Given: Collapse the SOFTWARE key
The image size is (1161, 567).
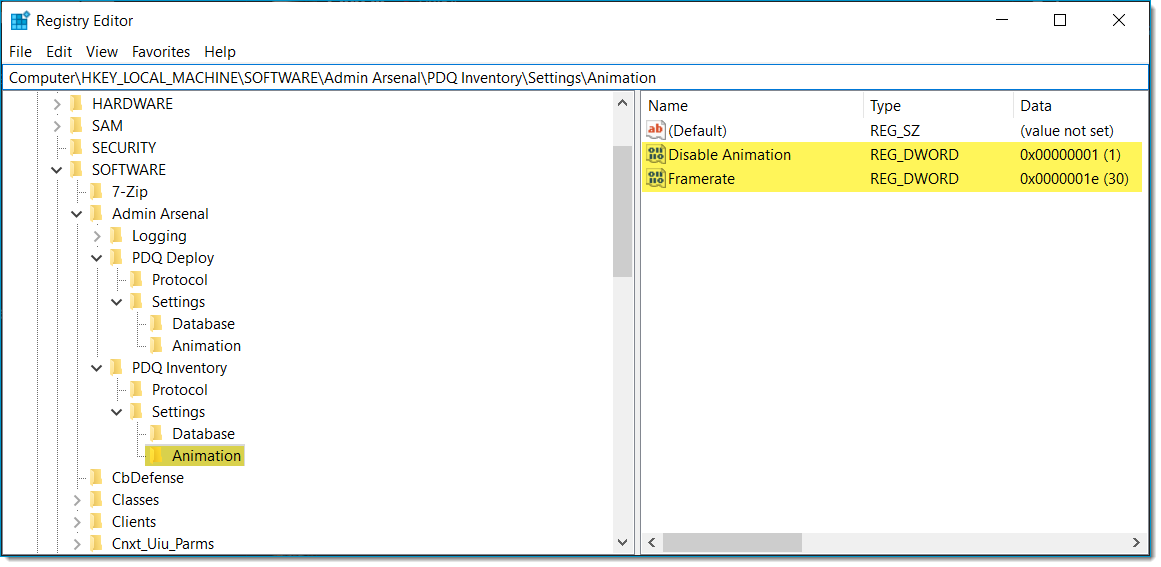Looking at the screenshot, I should pyautogui.click(x=57, y=170).
